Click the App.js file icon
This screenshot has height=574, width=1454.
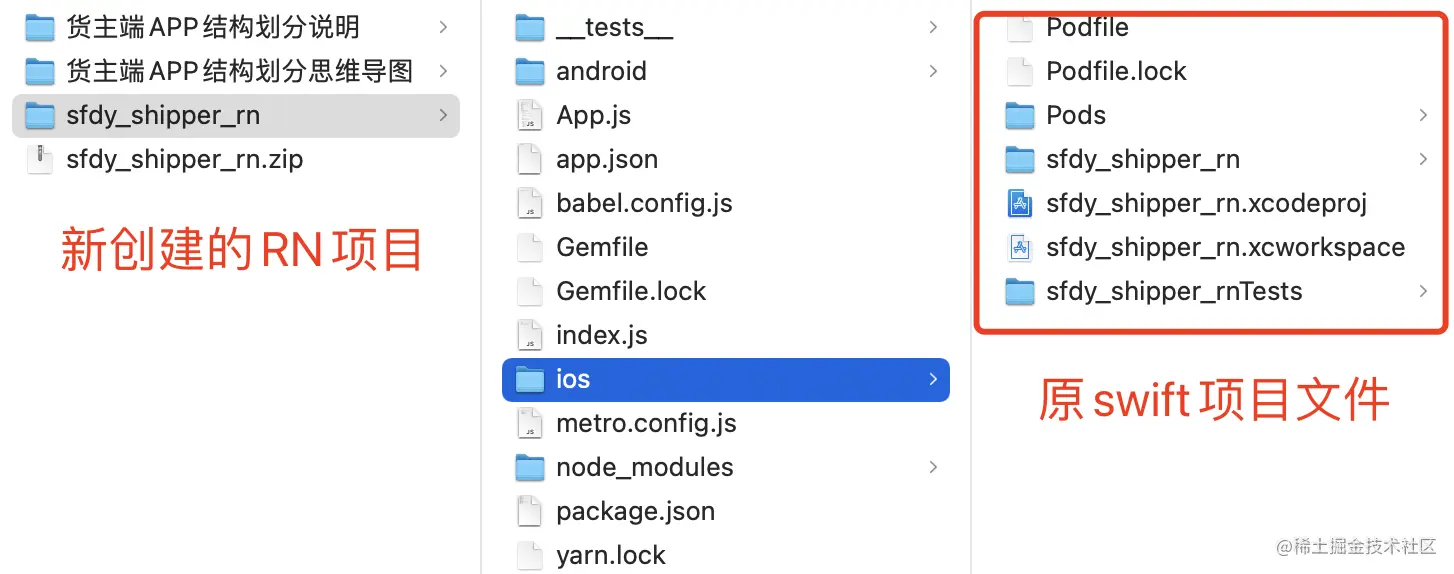[529, 116]
